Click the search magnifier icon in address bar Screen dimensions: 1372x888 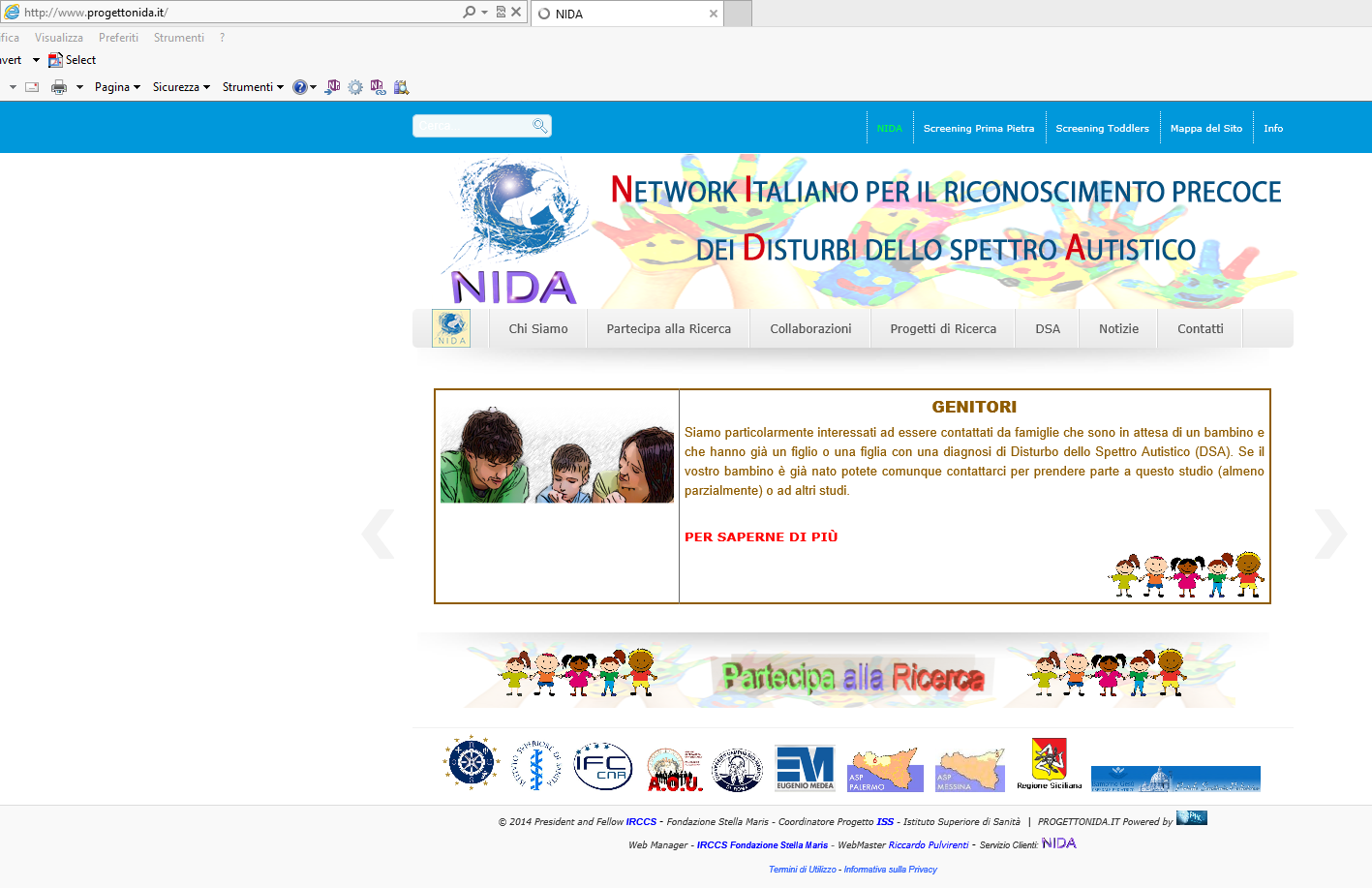tap(469, 13)
